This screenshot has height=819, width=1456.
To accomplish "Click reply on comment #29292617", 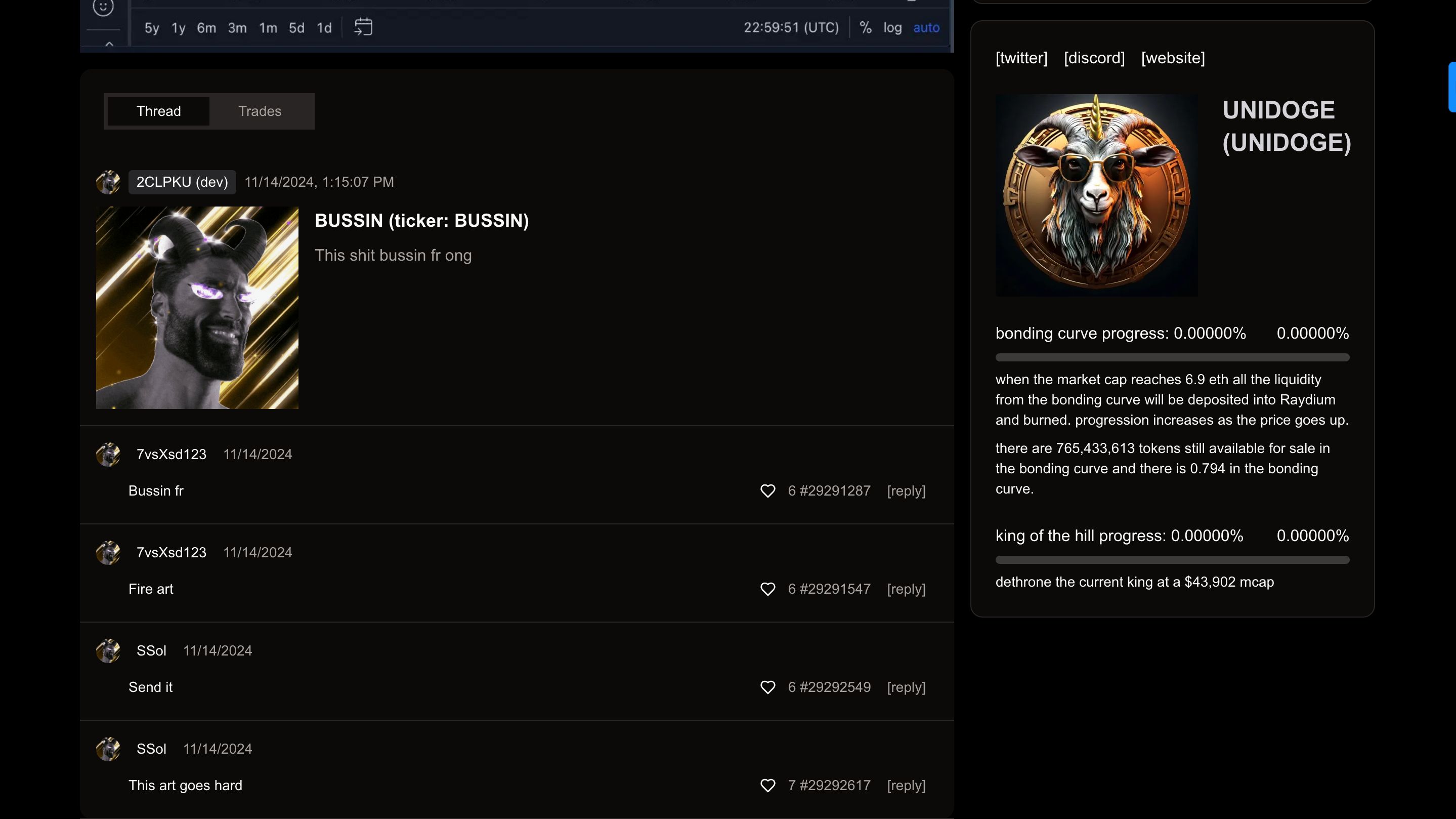I will (906, 785).
